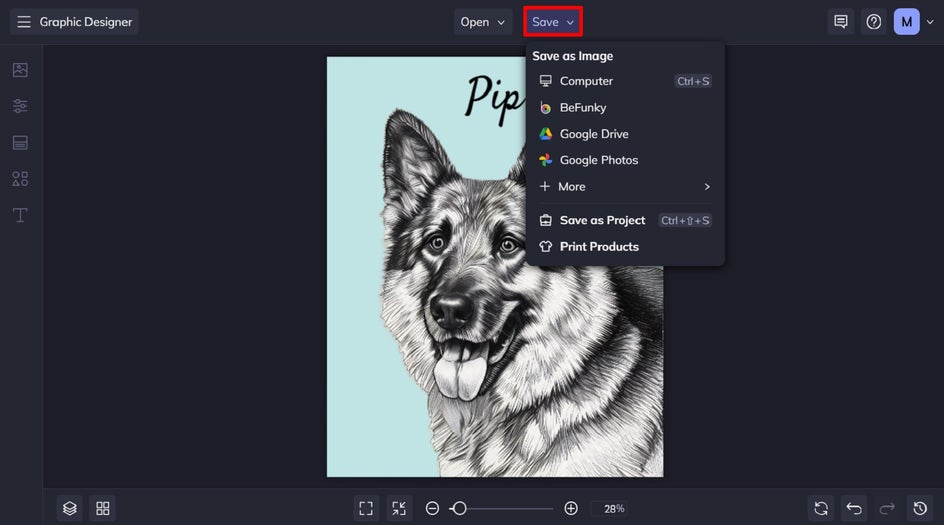Expand the More save options submenu
Image resolution: width=944 pixels, height=525 pixels.
coord(625,187)
